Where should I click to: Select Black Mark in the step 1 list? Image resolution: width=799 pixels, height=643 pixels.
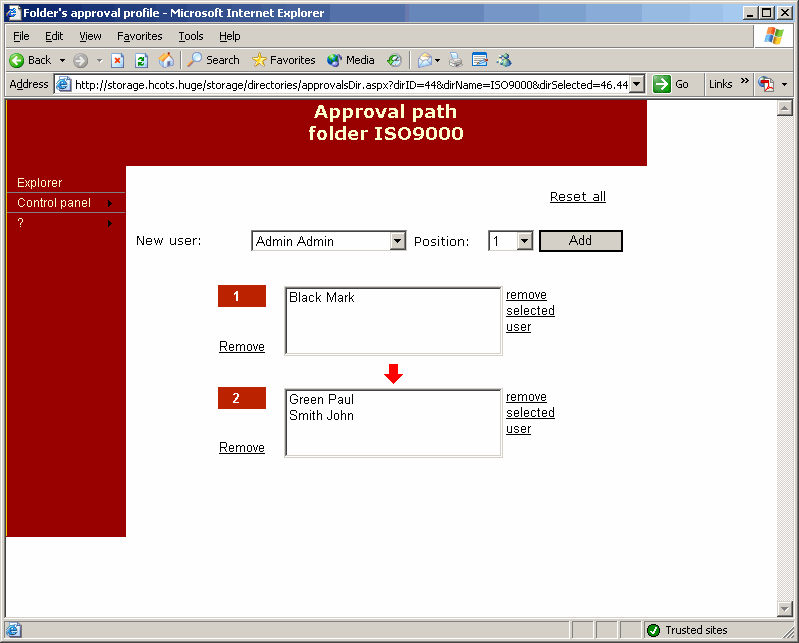click(322, 298)
